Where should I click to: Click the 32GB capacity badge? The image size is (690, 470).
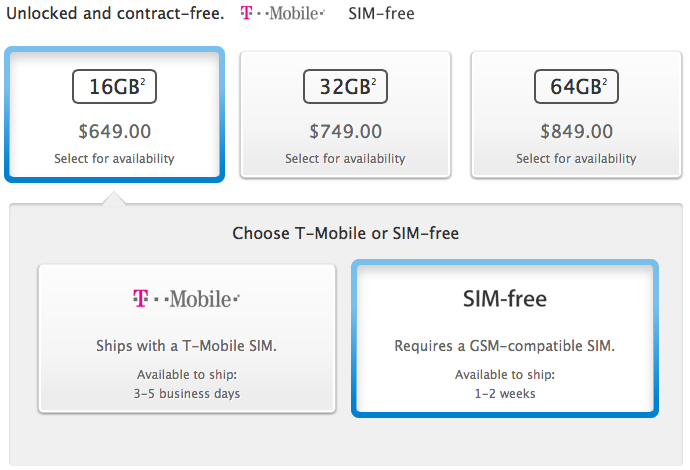(345, 86)
